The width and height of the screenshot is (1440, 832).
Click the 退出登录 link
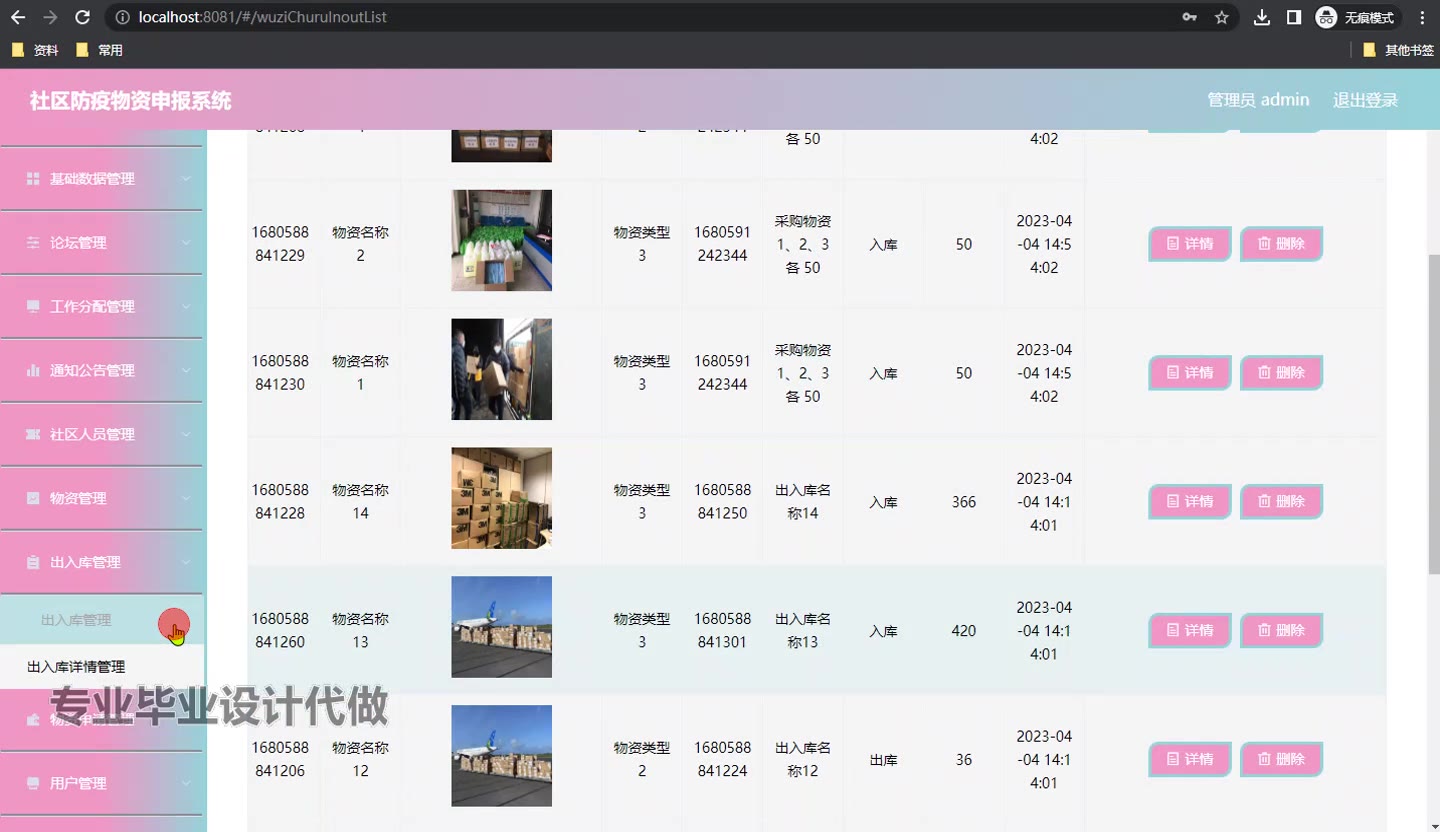click(1364, 100)
